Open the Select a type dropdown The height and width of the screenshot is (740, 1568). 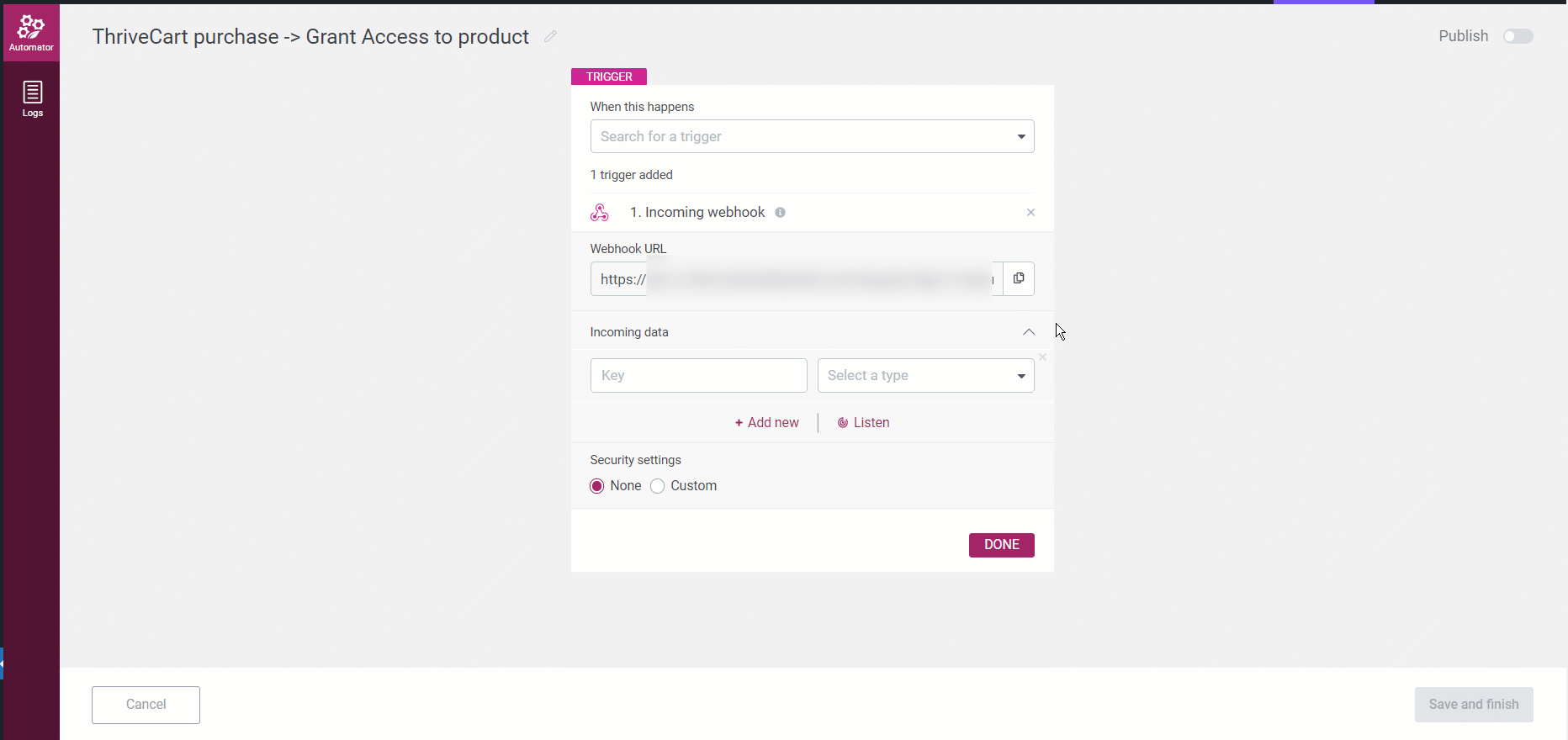(x=926, y=376)
